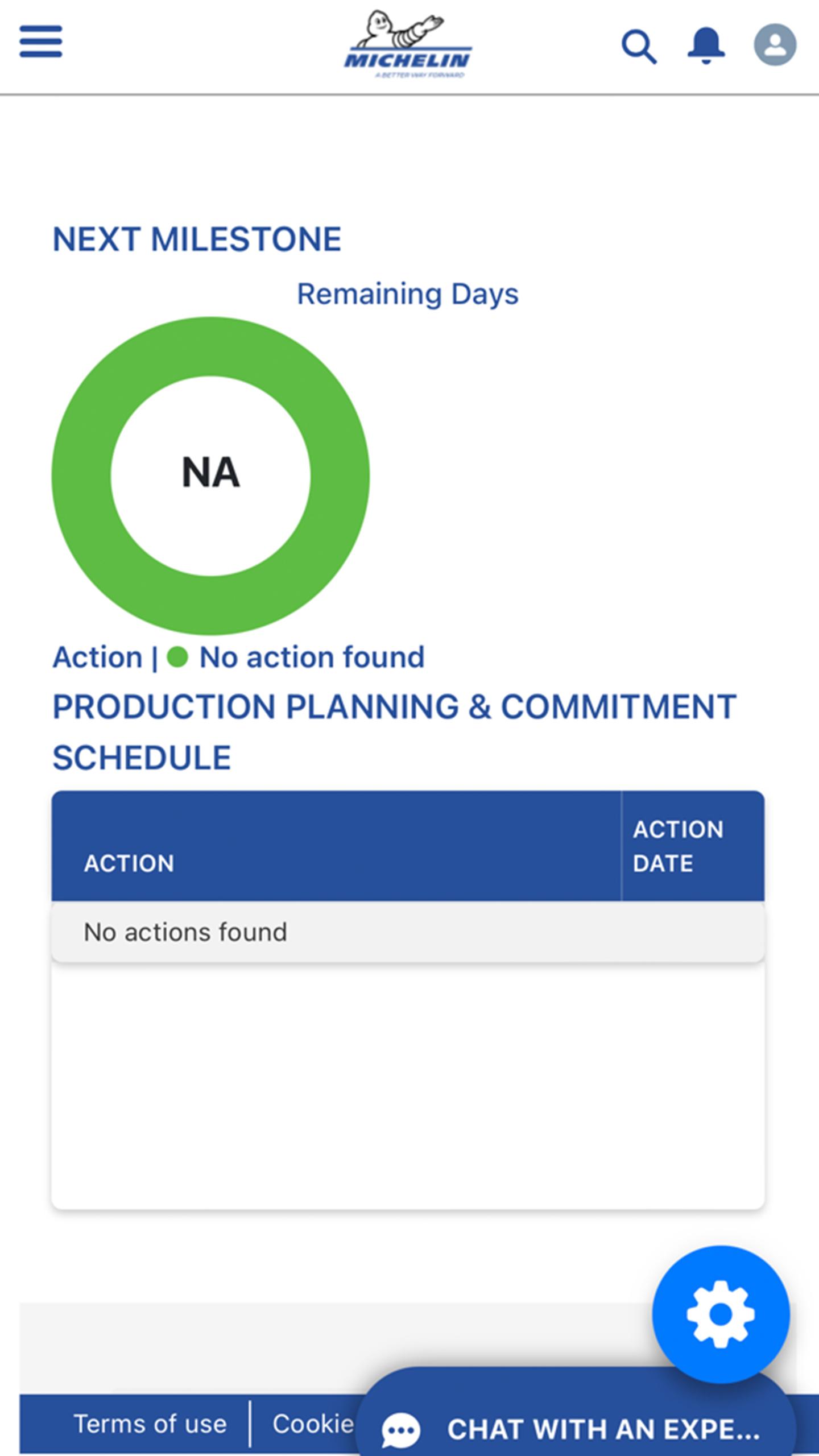The width and height of the screenshot is (819, 1456).
Task: Click the chat bubble icon
Action: point(401,1429)
